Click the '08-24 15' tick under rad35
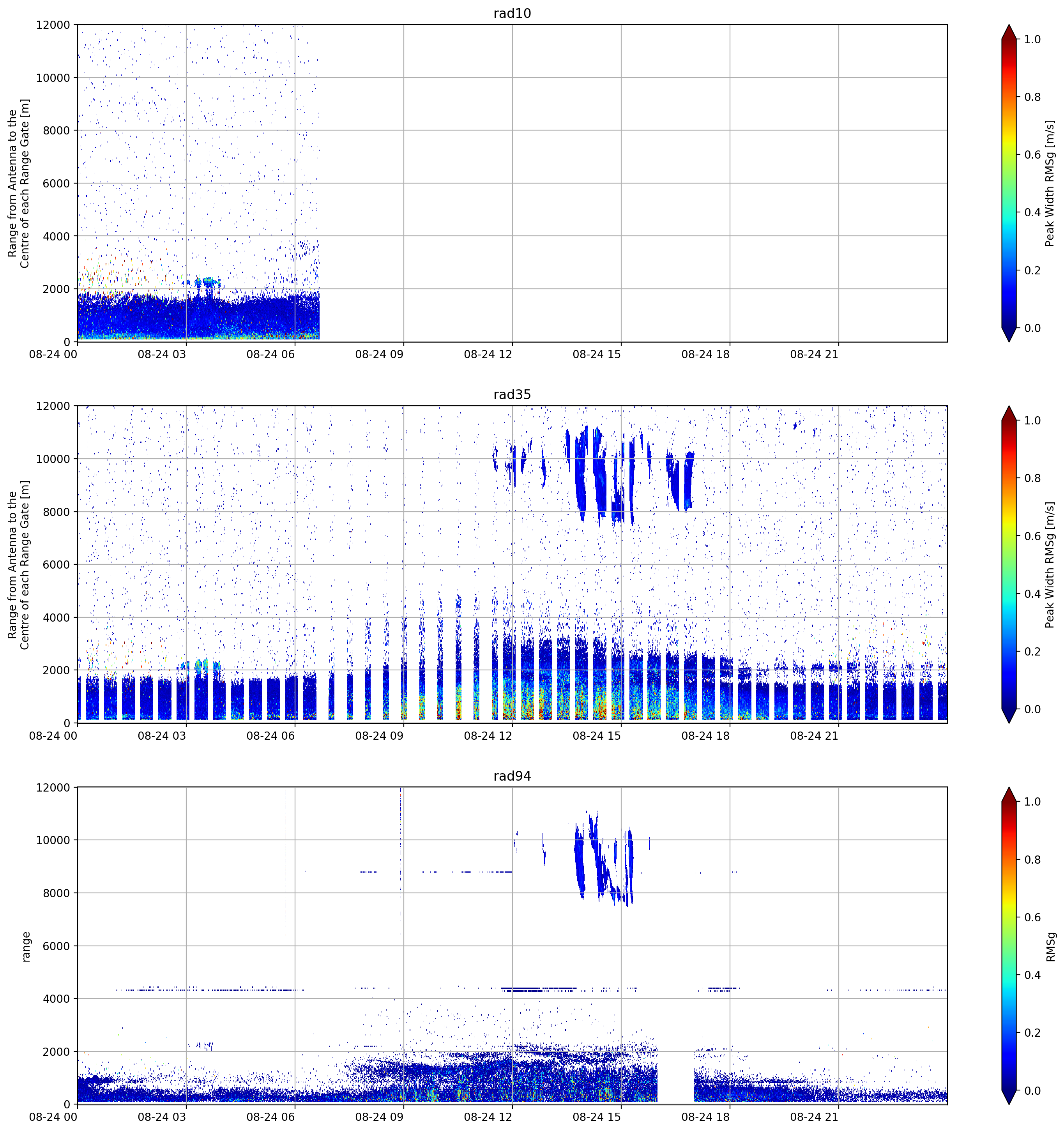This screenshot has height=1131, width=1064. tap(596, 735)
